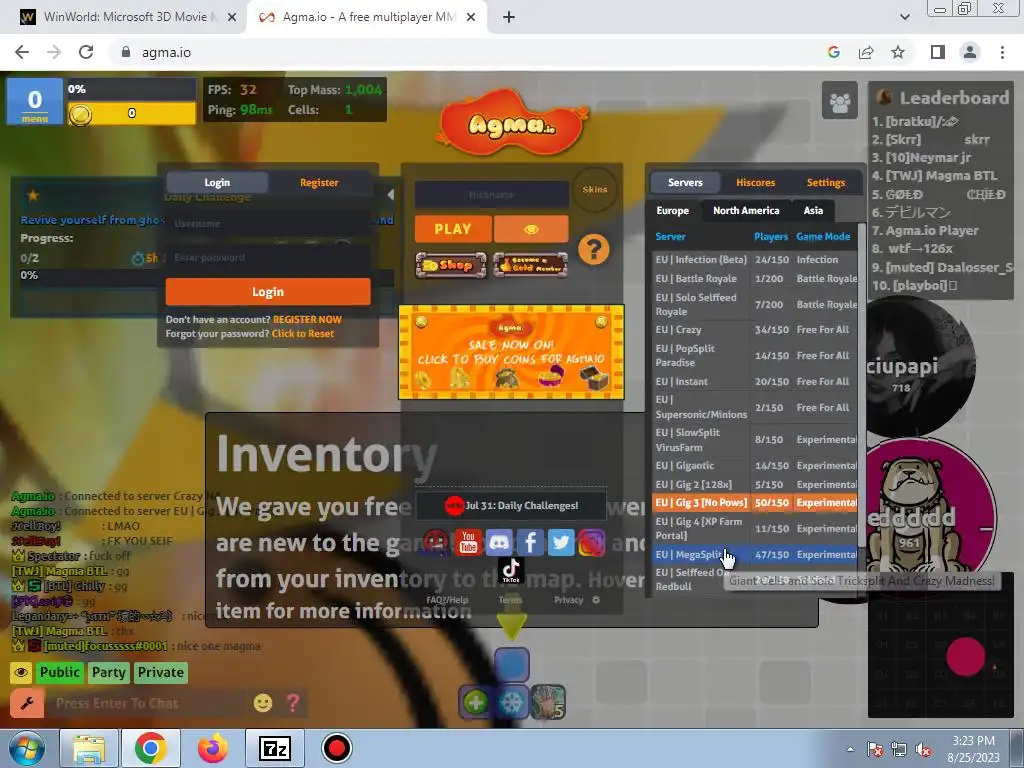Use the freeze snowflake powerup item
This screenshot has height=768, width=1024.
(511, 703)
